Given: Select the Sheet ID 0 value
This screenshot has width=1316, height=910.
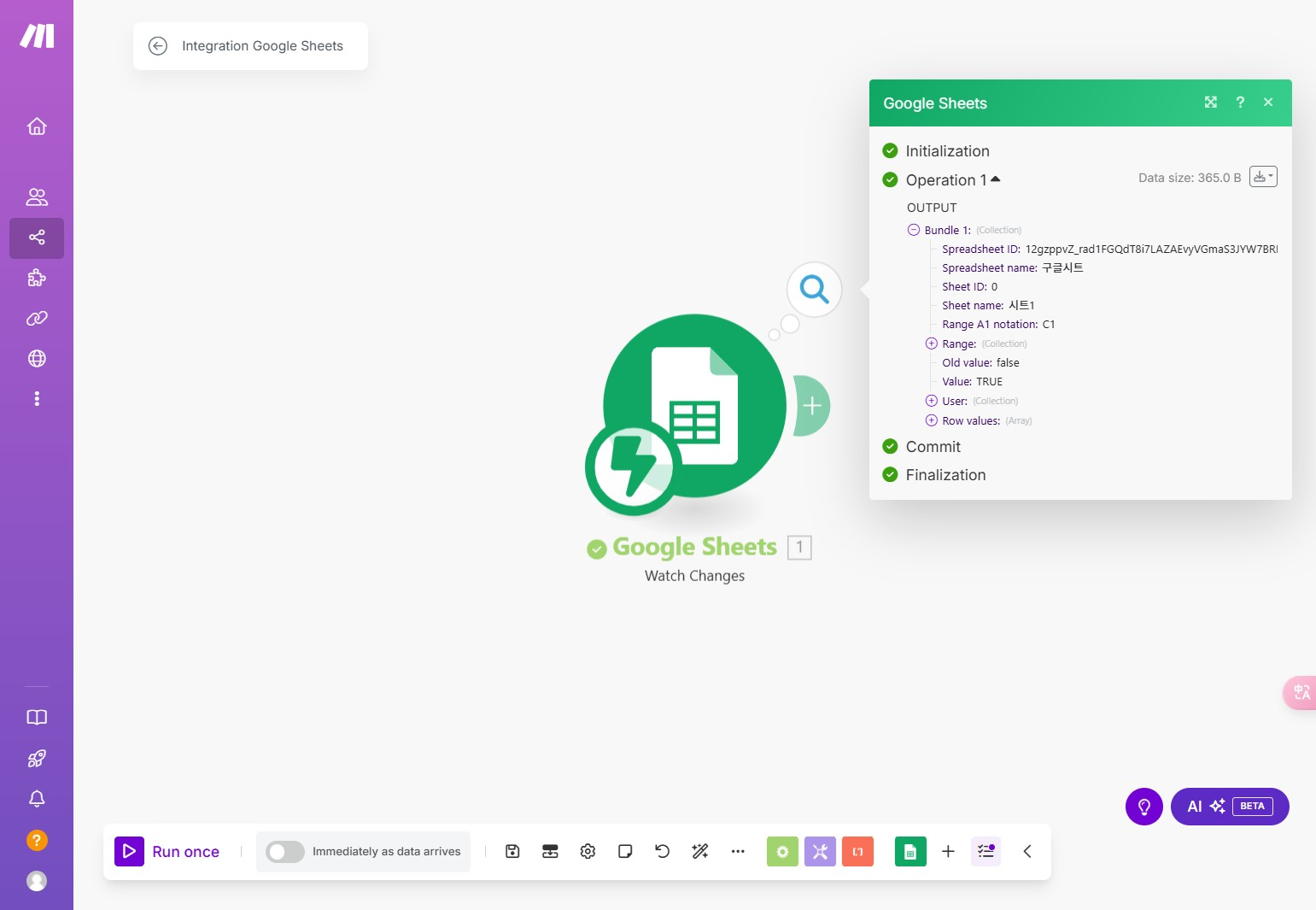Looking at the screenshot, I should (x=994, y=287).
